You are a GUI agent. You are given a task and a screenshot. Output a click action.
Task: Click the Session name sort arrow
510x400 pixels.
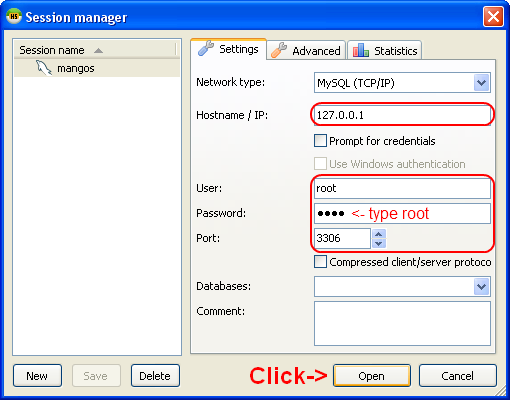[x=98, y=51]
